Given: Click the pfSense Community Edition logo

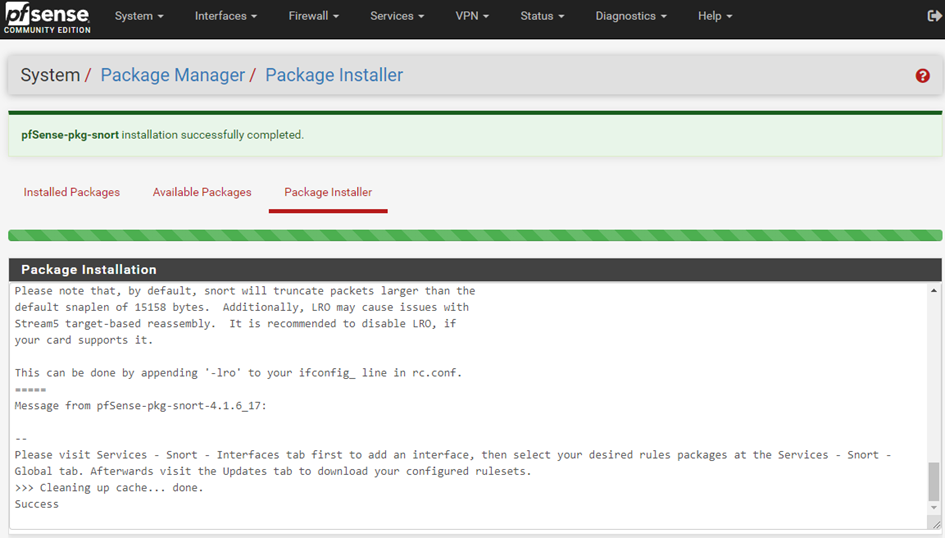Looking at the screenshot, I should coord(47,18).
